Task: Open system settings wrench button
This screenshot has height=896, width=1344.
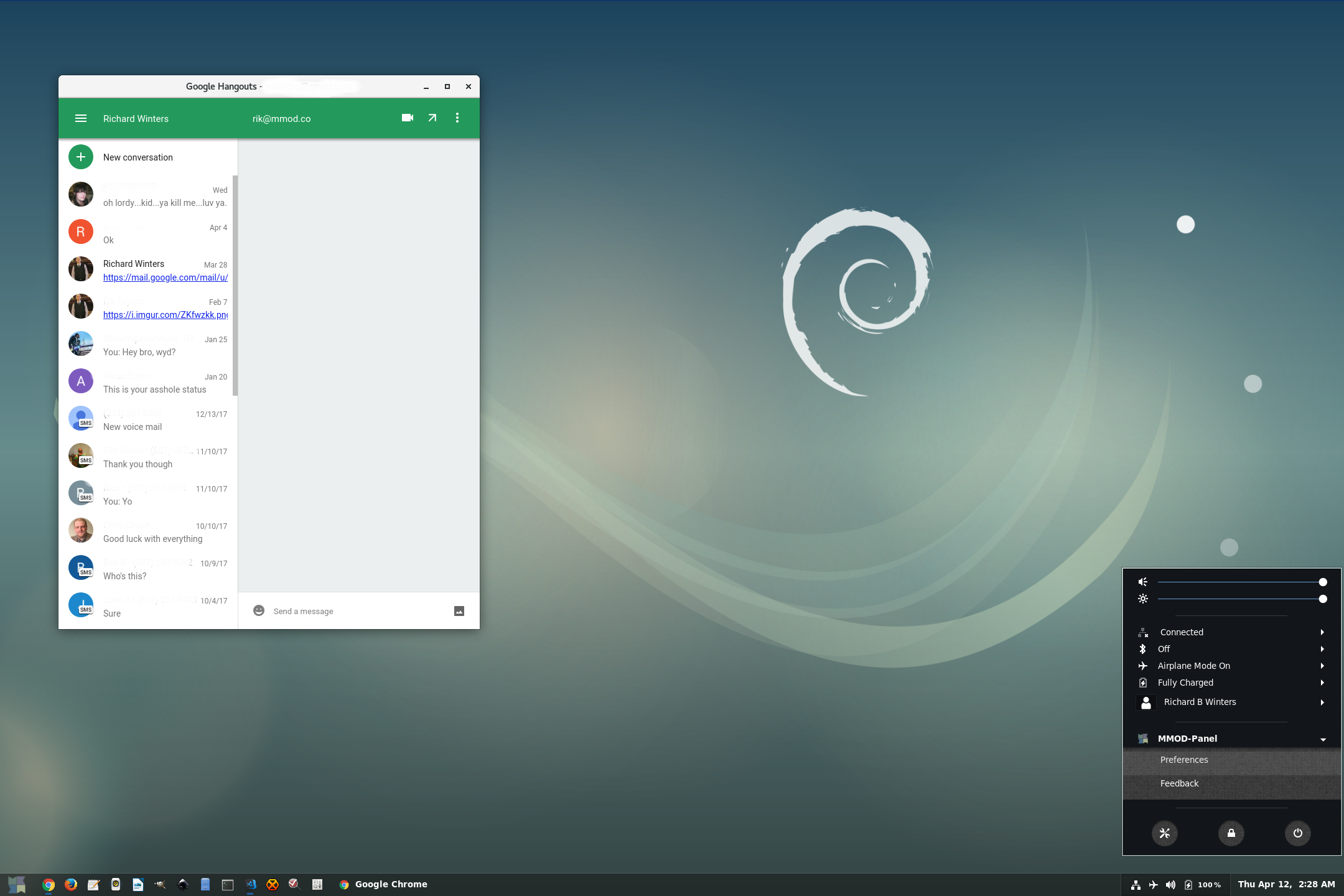Action: [x=1165, y=833]
